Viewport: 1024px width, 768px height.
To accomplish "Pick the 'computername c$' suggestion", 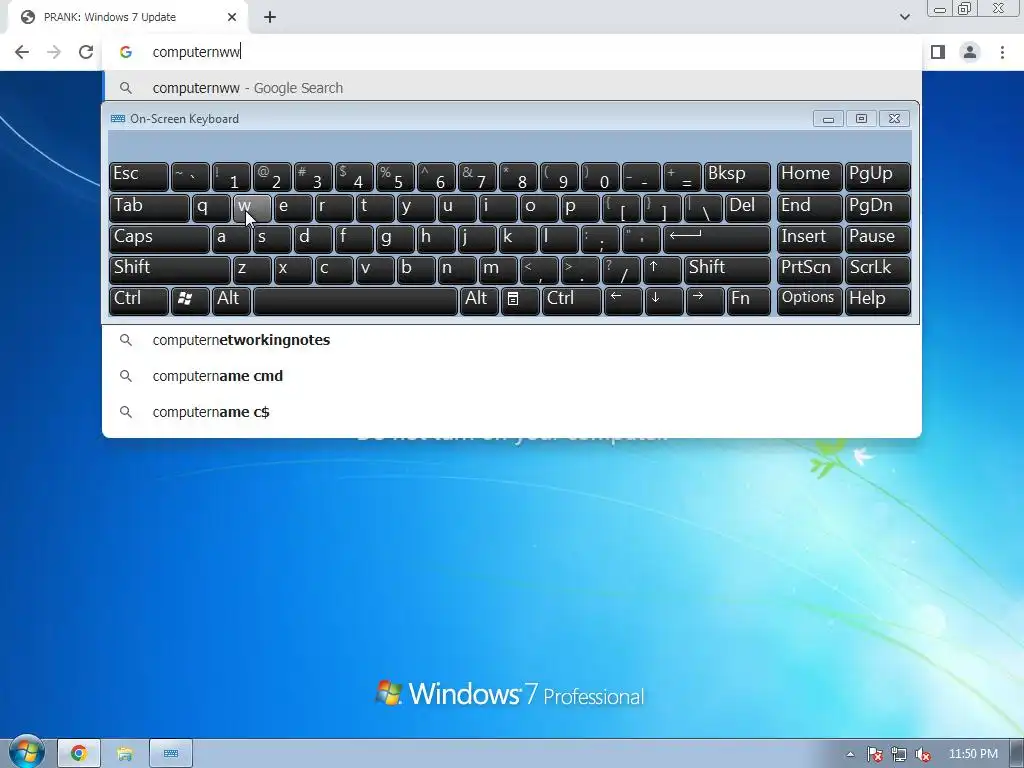I will [511, 412].
